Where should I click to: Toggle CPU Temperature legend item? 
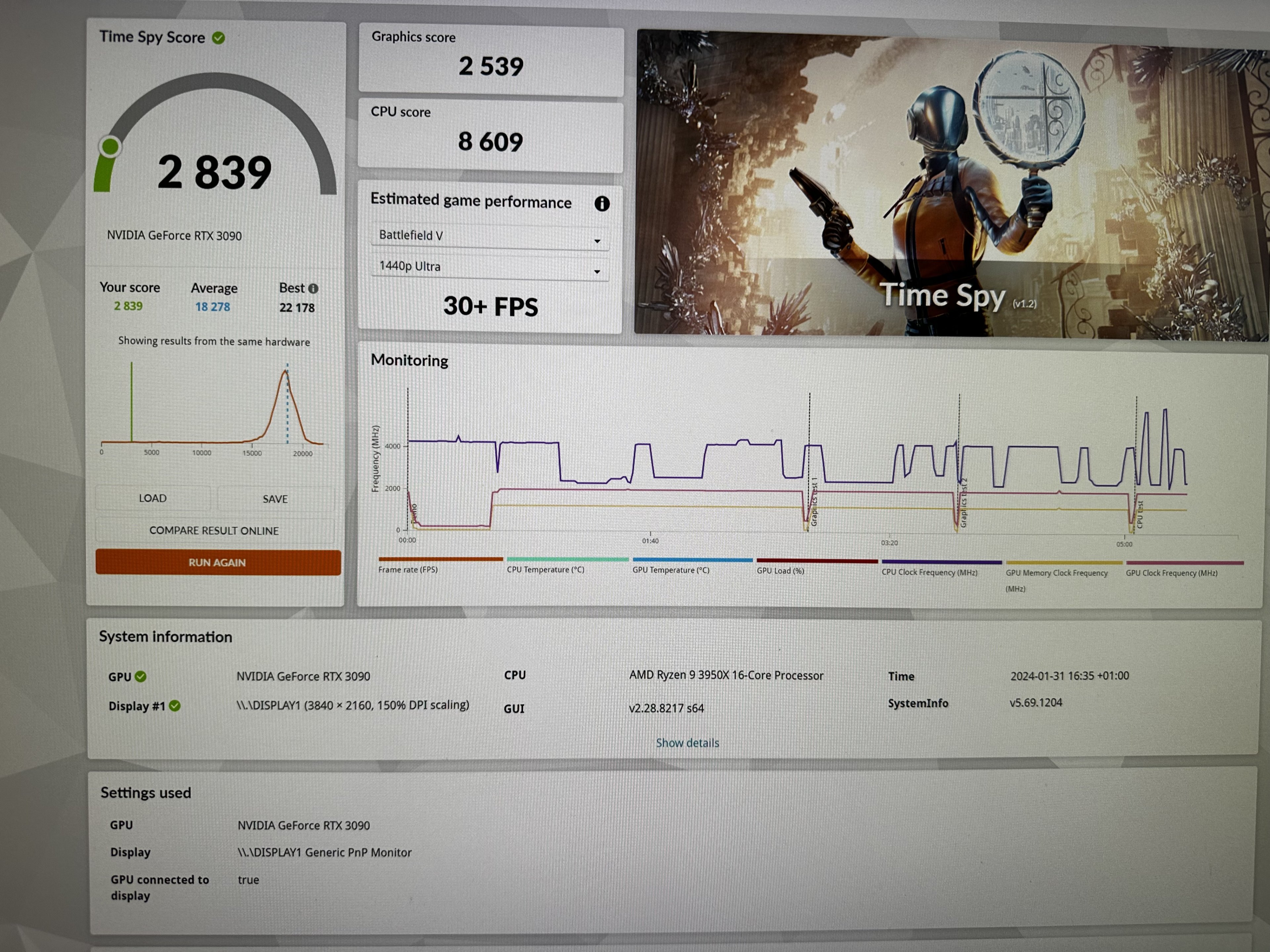point(545,569)
